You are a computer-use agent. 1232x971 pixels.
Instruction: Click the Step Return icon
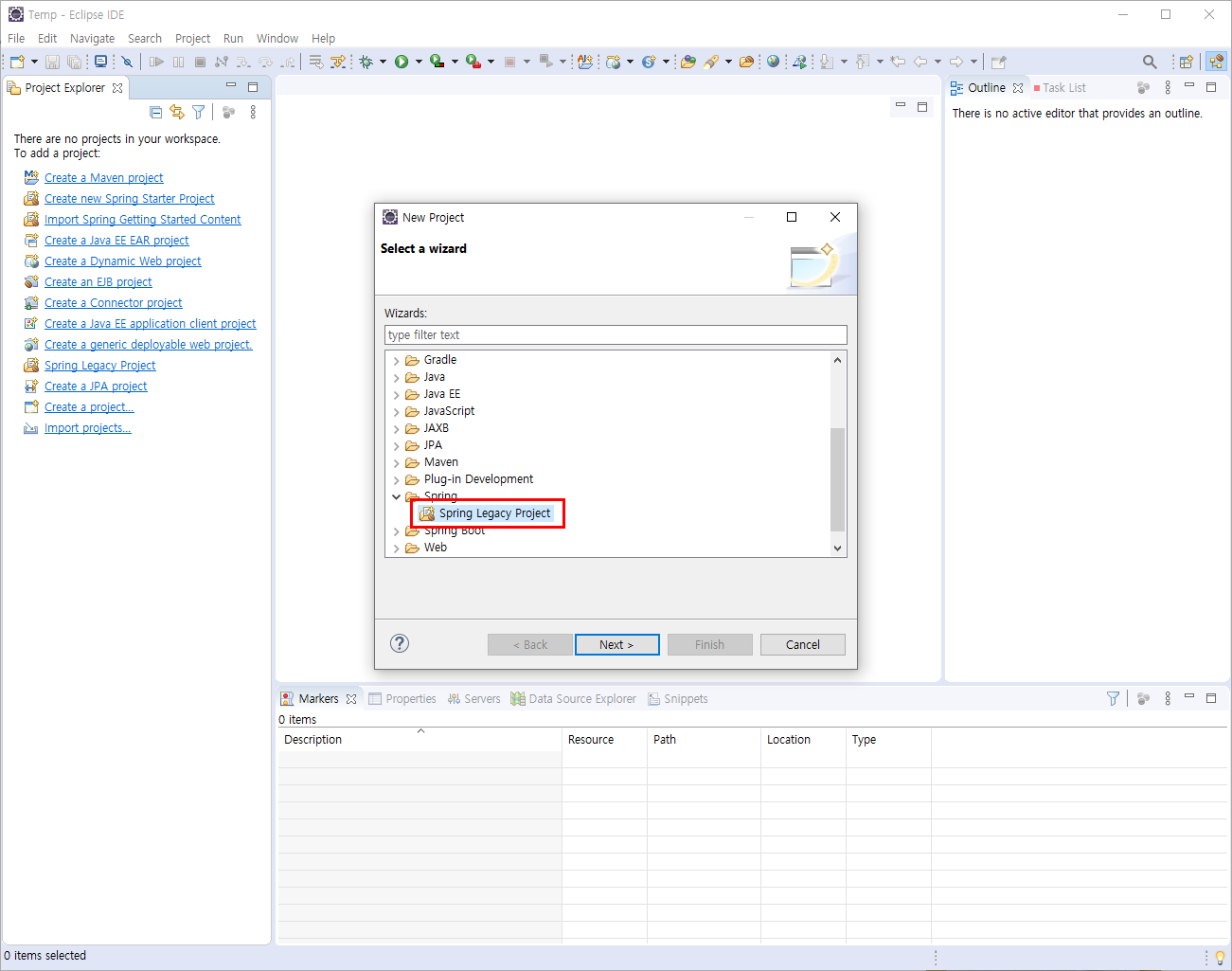pyautogui.click(x=287, y=62)
